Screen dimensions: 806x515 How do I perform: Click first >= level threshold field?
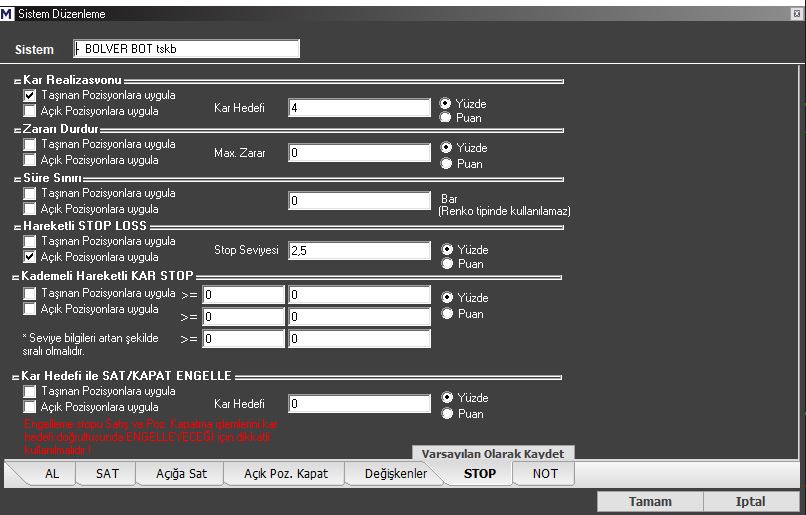[243, 295]
